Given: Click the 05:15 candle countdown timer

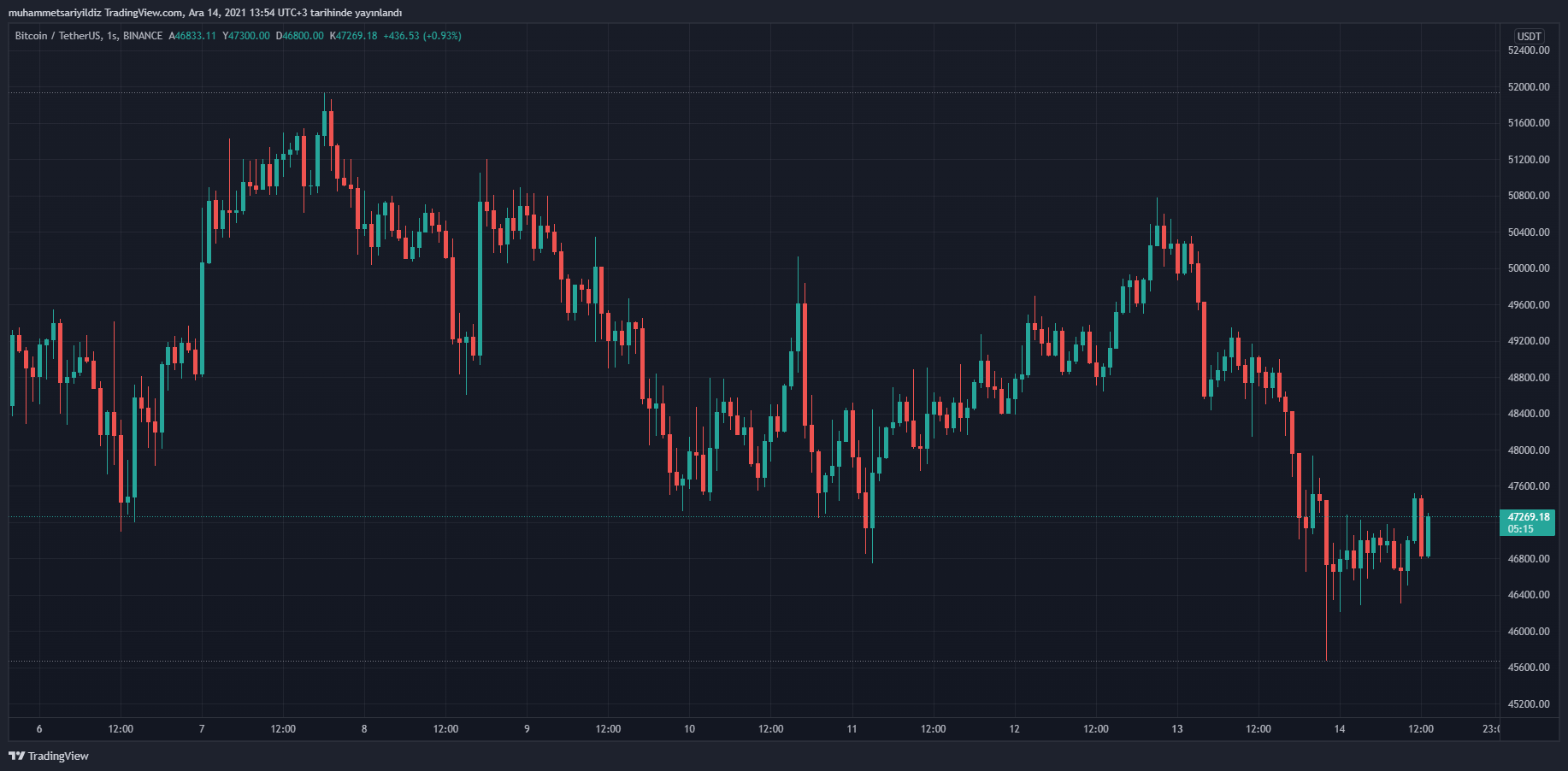Looking at the screenshot, I should point(1520,529).
